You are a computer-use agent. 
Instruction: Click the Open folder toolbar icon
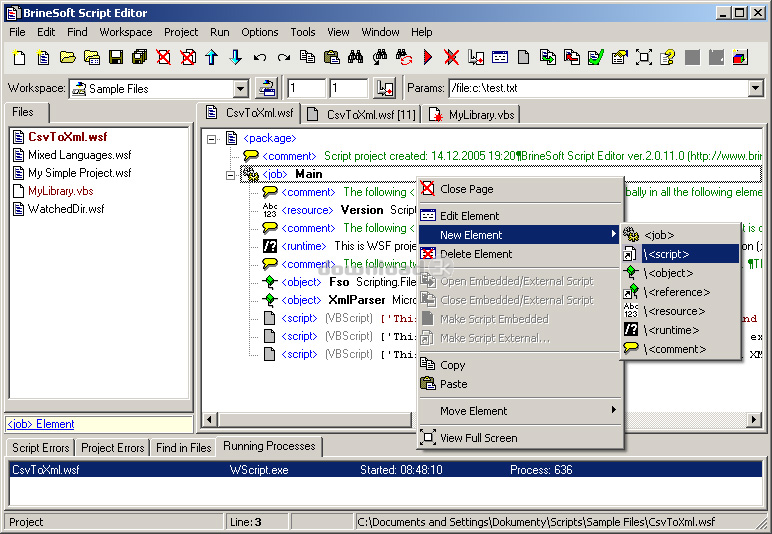(68, 57)
